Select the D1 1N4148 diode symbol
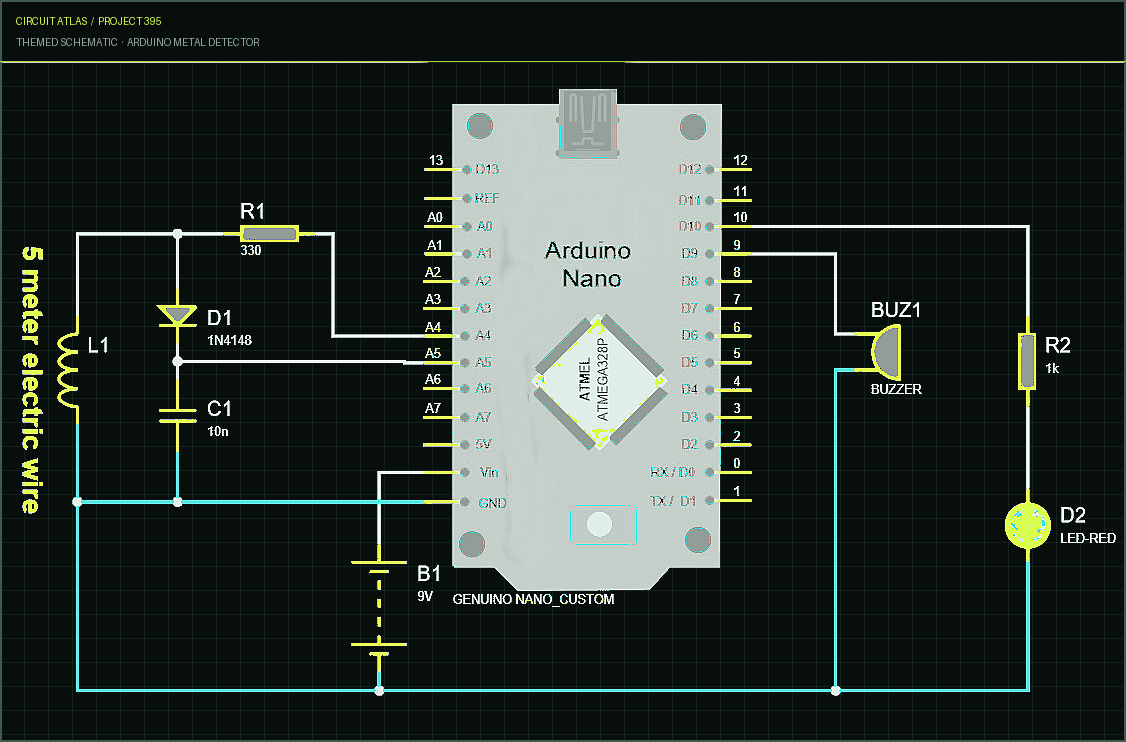This screenshot has height=742, width=1126. point(177,315)
